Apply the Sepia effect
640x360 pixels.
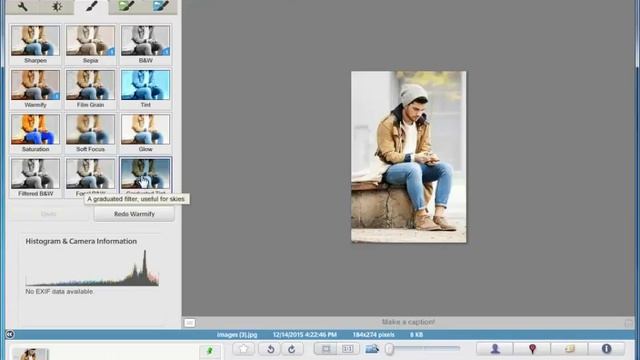tap(90, 44)
